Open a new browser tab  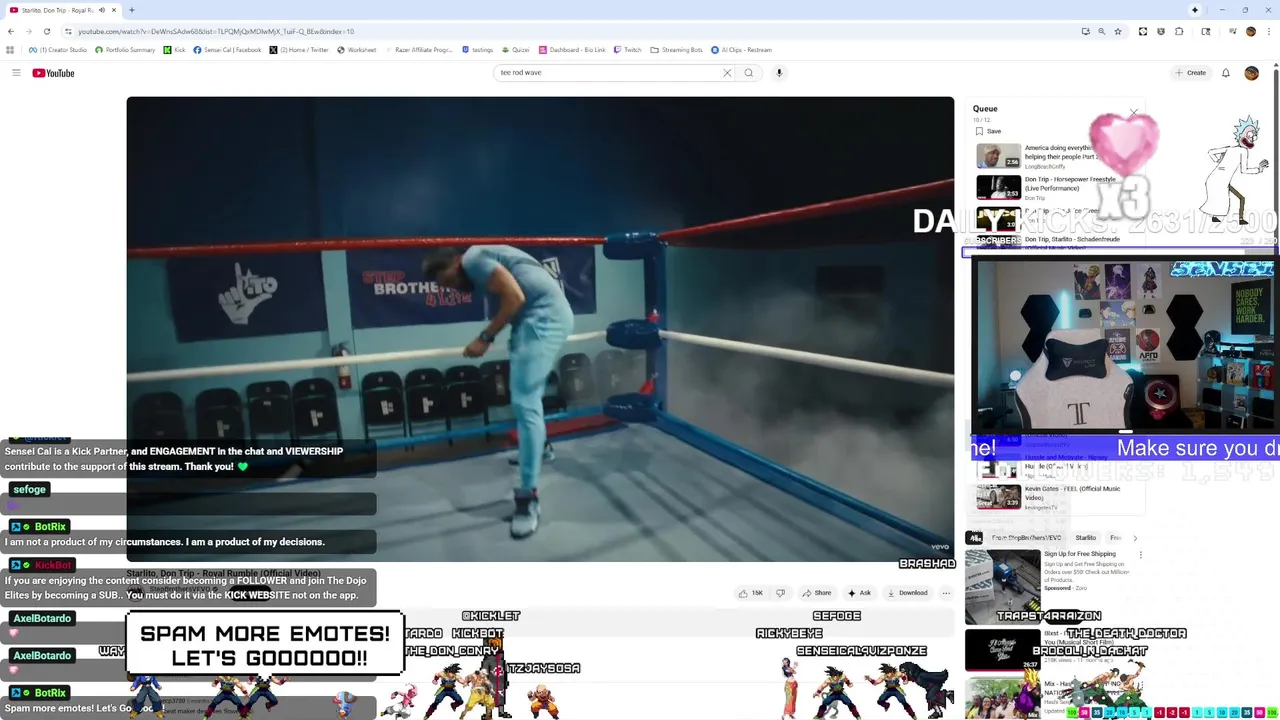tap(132, 10)
